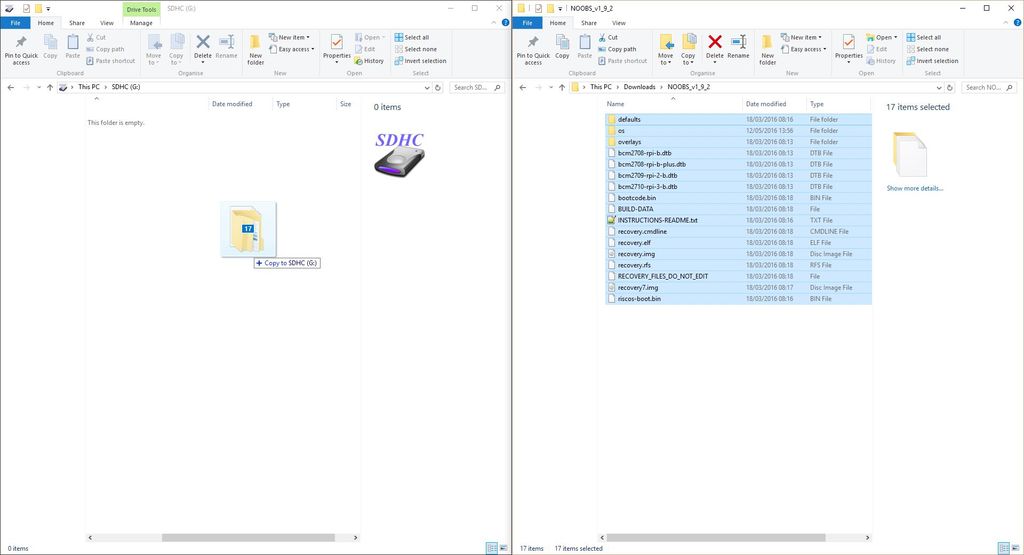Click Copy icon in NOOBS_v1_9_2 window ribbon
This screenshot has width=1024, height=555.
562,47
